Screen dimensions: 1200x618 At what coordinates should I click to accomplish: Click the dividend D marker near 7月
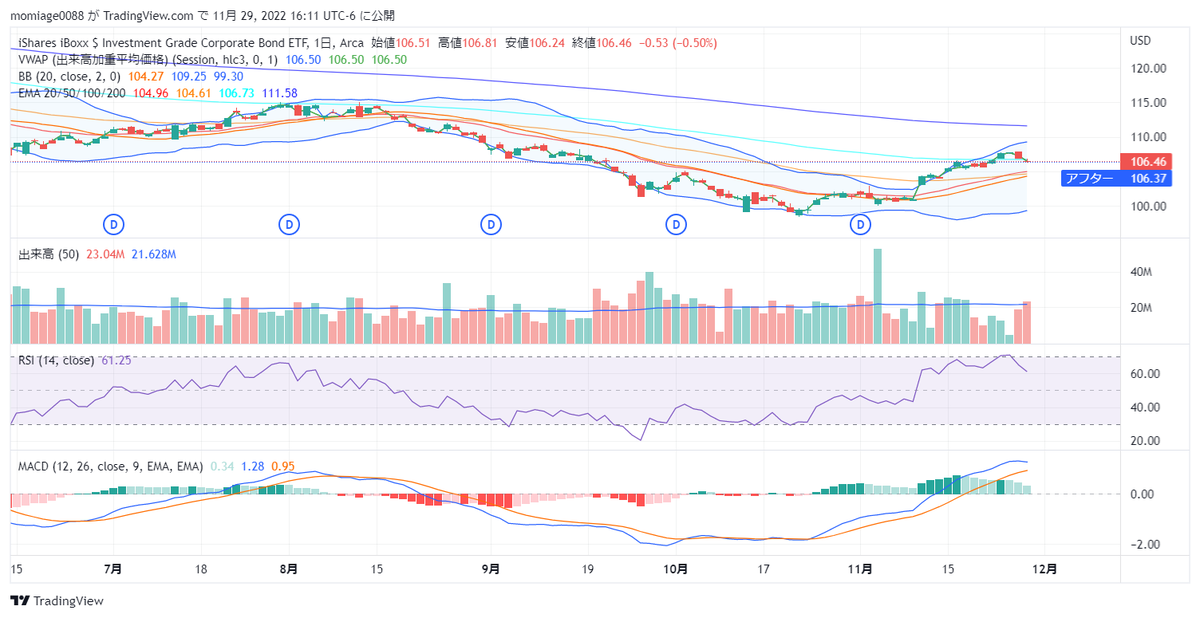tap(115, 225)
